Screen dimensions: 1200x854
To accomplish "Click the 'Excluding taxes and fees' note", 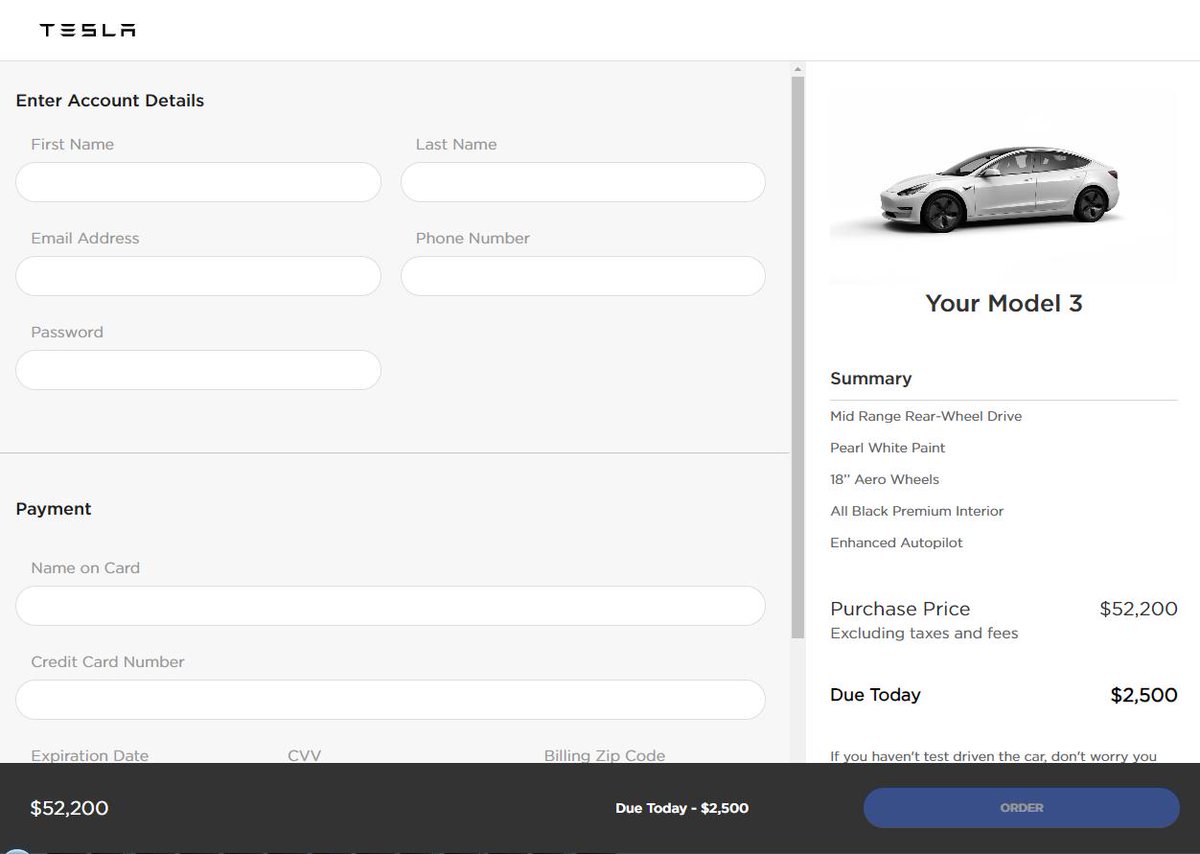I will 924,633.
